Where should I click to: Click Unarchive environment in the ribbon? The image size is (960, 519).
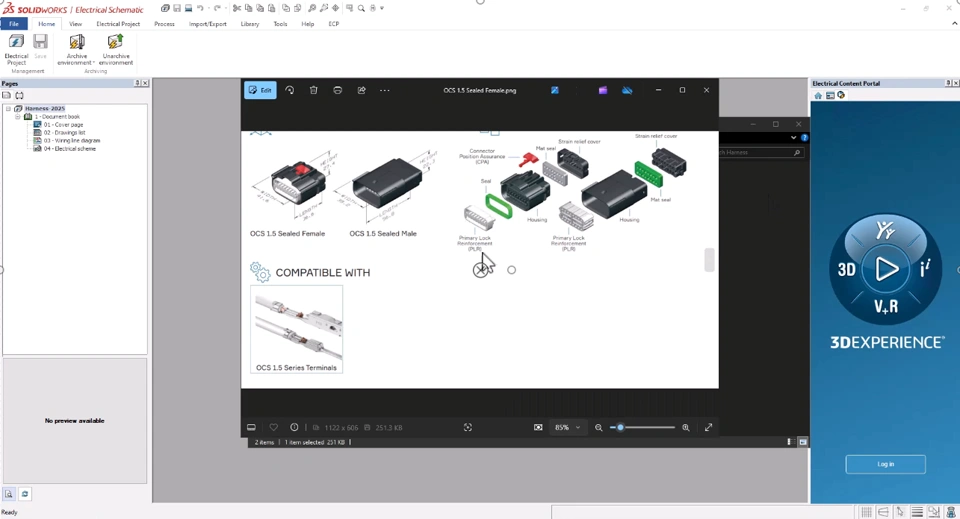(116, 50)
